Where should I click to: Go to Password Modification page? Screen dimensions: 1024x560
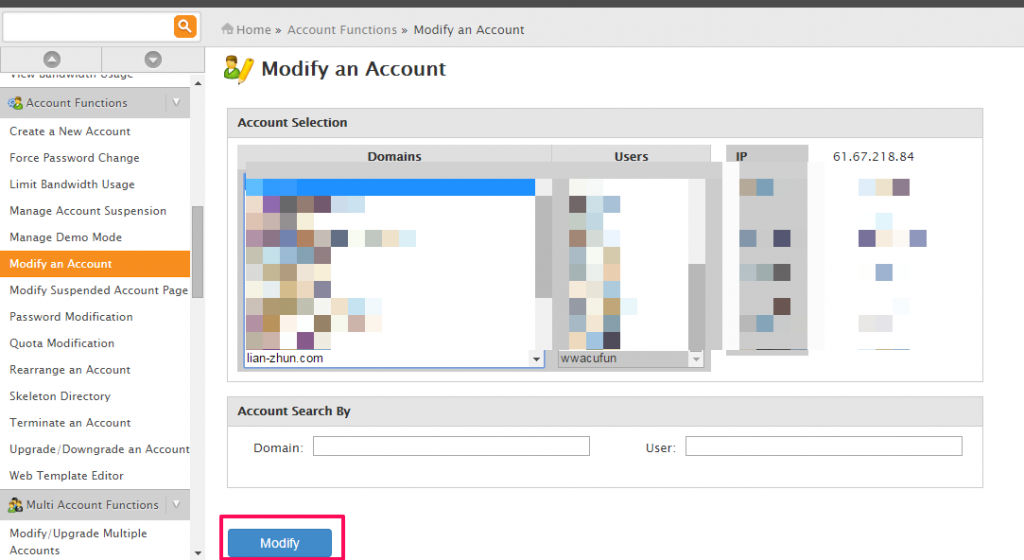(x=71, y=317)
